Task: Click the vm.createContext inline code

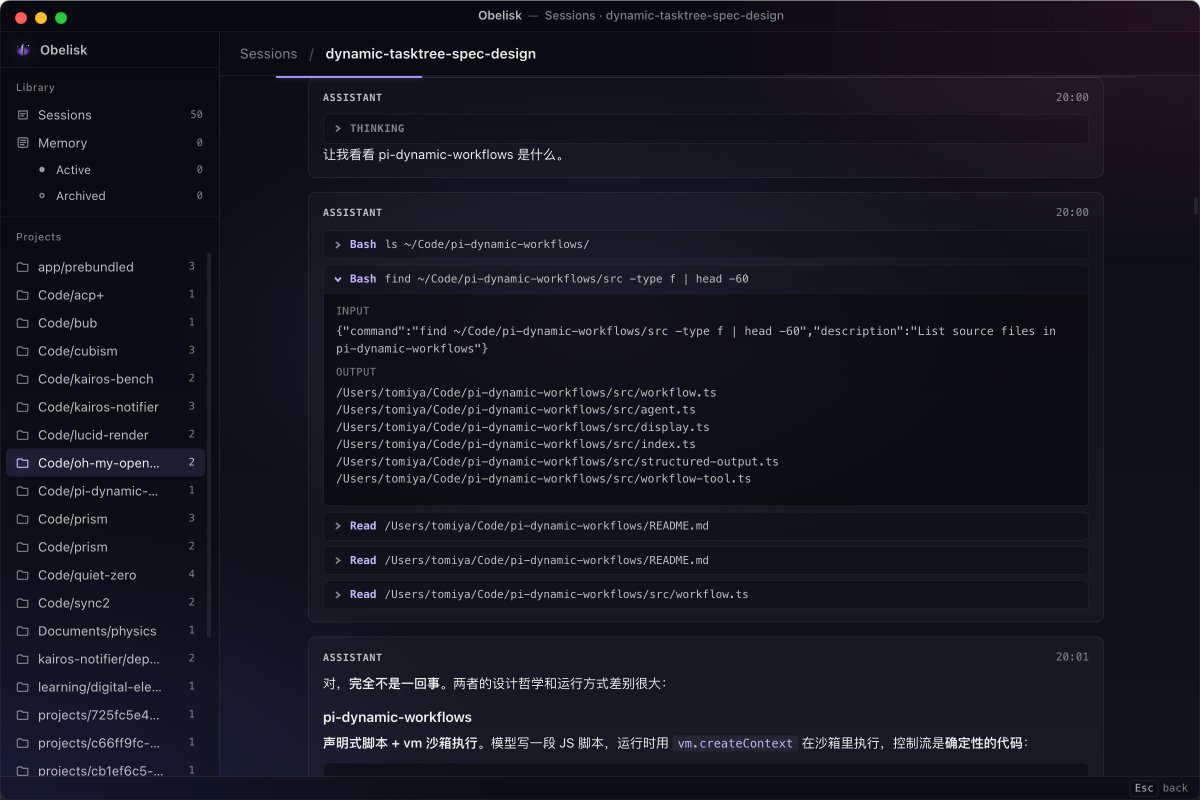Action: [735, 743]
